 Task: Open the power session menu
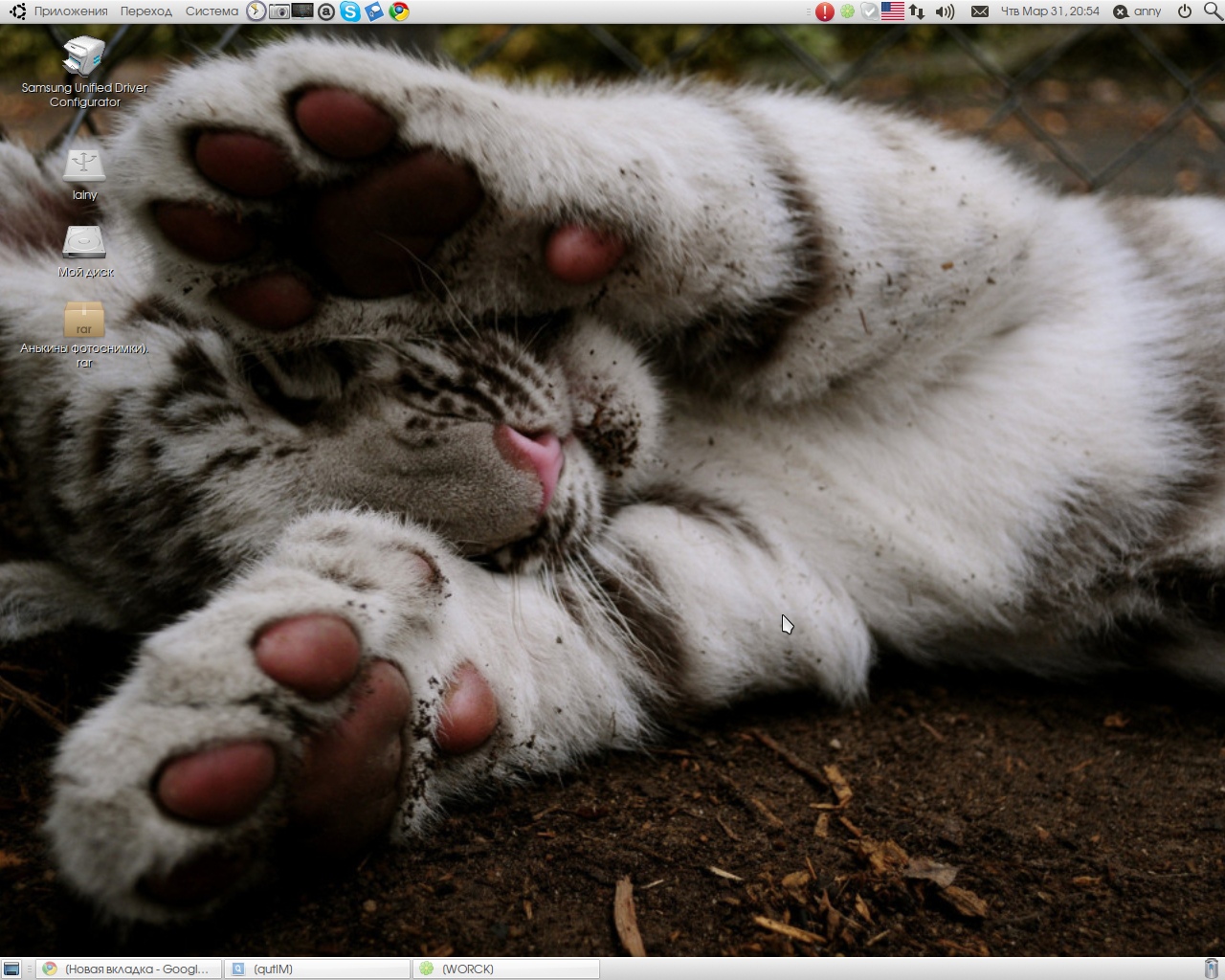[x=1185, y=11]
